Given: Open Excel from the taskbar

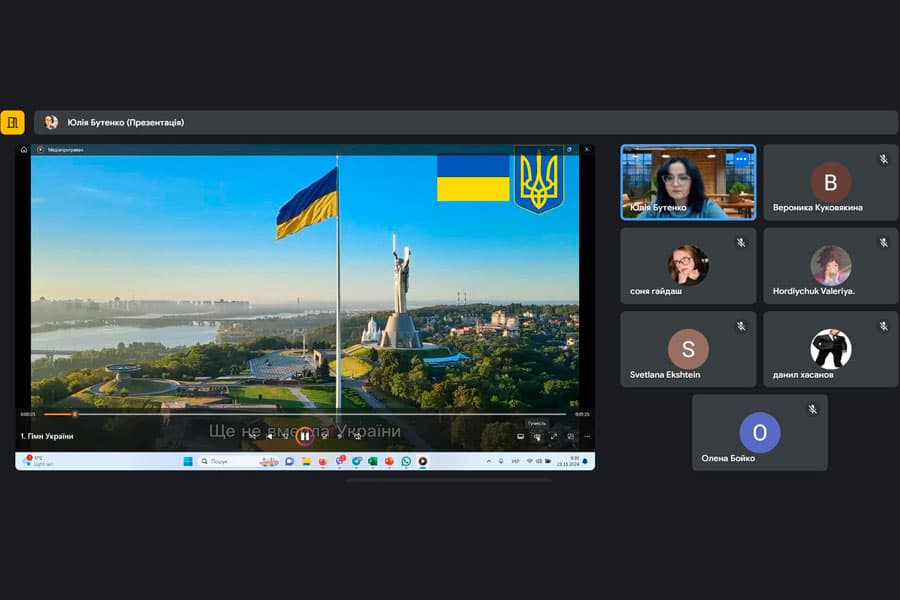Looking at the screenshot, I should pos(373,461).
